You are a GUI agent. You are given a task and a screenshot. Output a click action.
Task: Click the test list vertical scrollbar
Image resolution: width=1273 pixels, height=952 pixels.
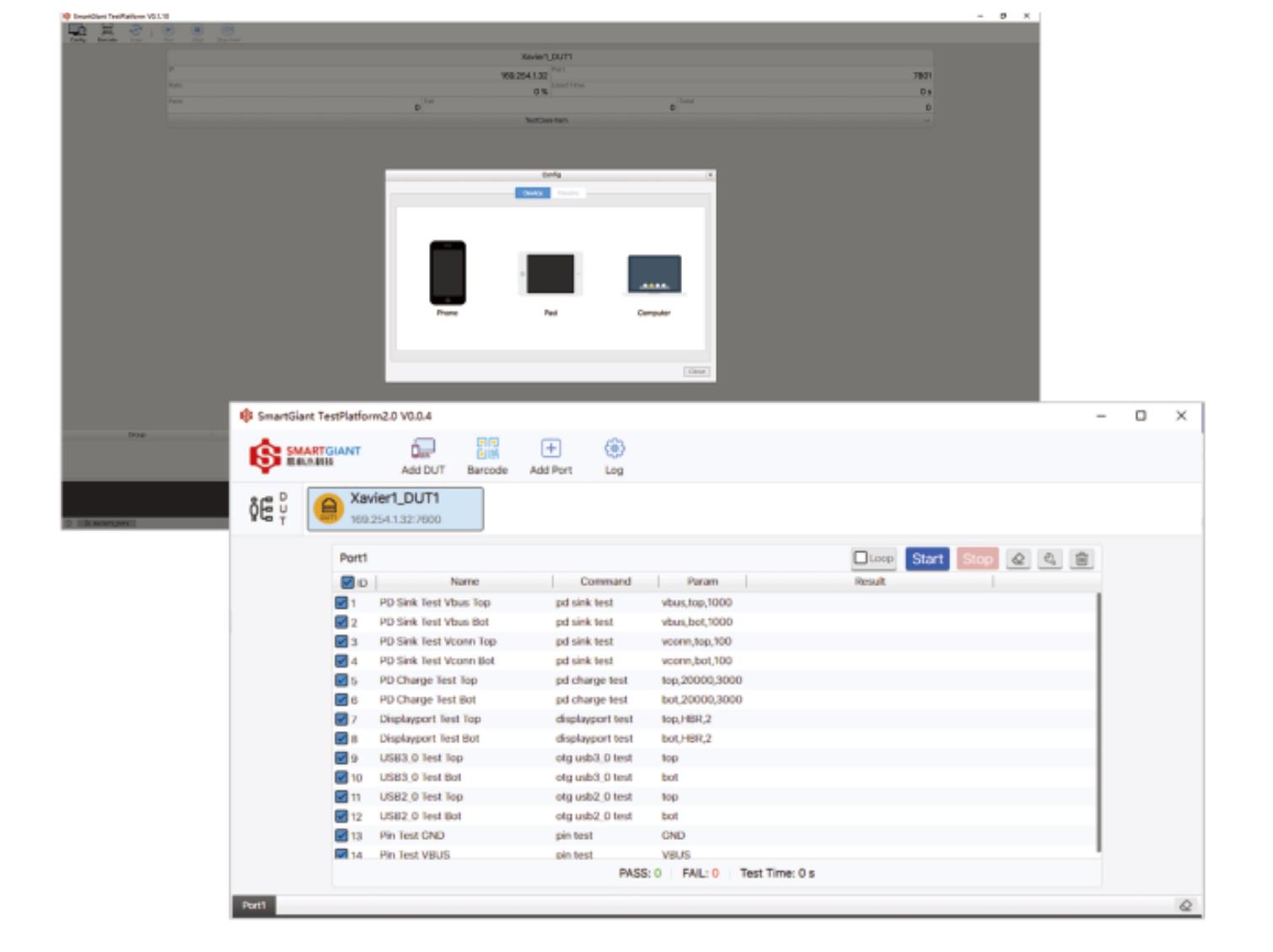coord(1098,722)
